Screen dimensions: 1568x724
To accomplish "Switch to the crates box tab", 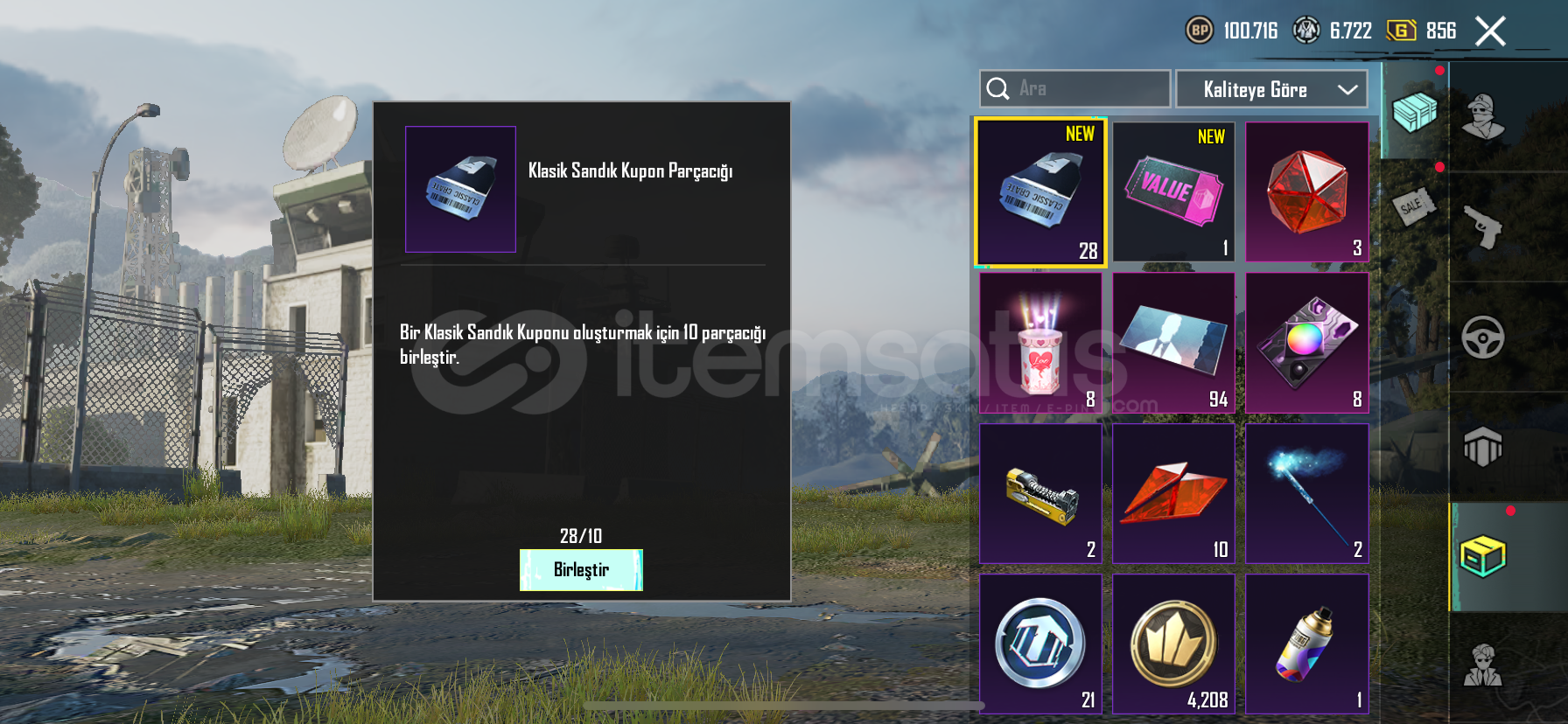I will pyautogui.click(x=1483, y=557).
